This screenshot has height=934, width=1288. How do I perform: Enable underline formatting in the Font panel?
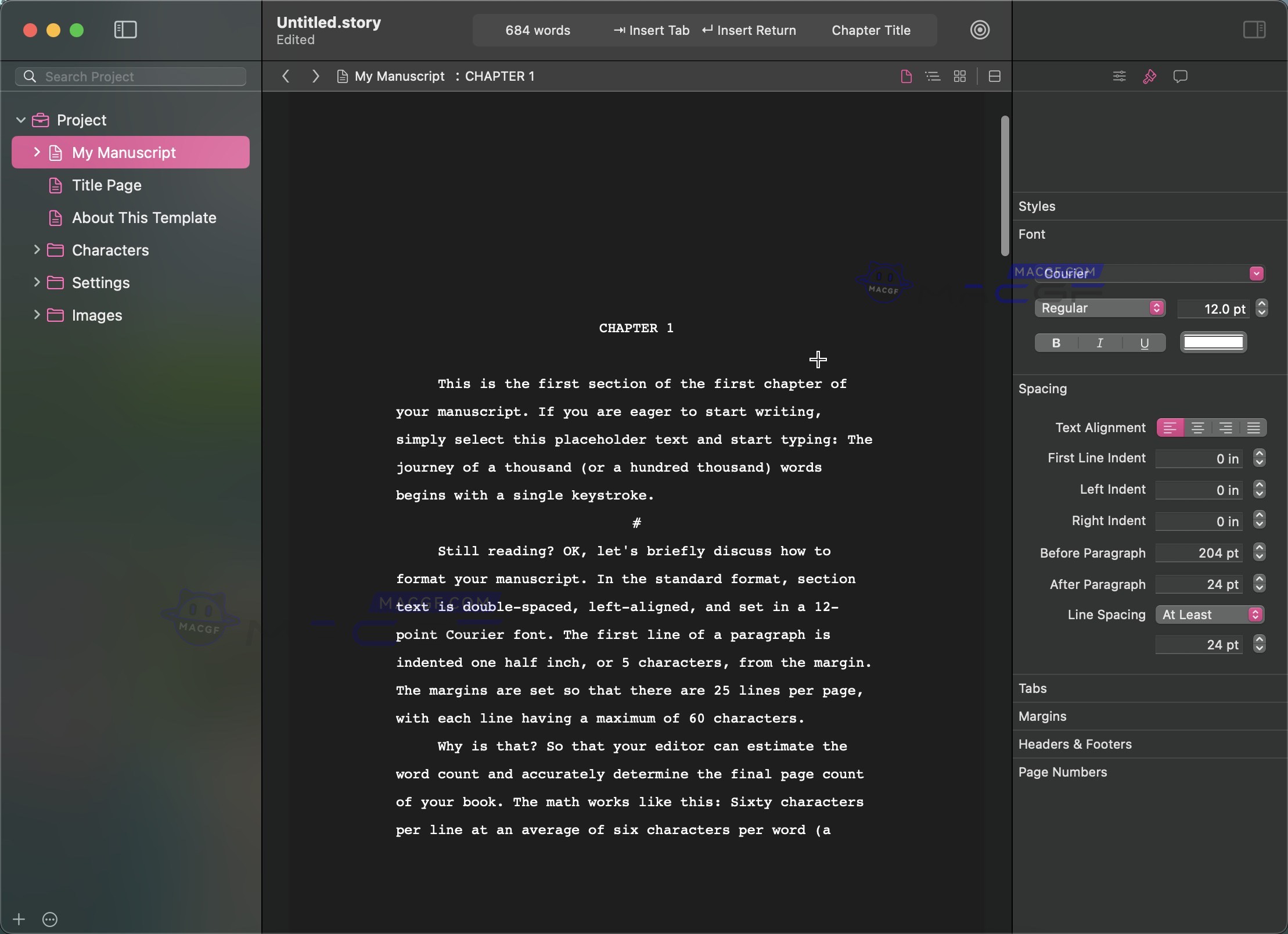tap(1143, 343)
